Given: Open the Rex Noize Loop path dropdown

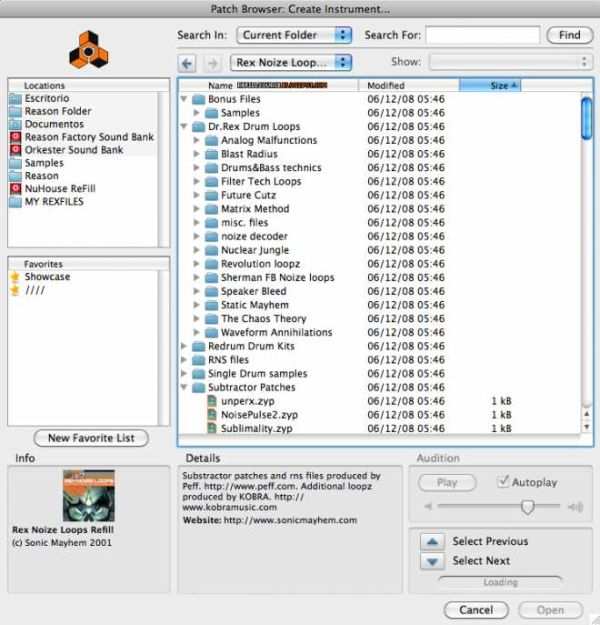Looking at the screenshot, I should pyautogui.click(x=291, y=63).
